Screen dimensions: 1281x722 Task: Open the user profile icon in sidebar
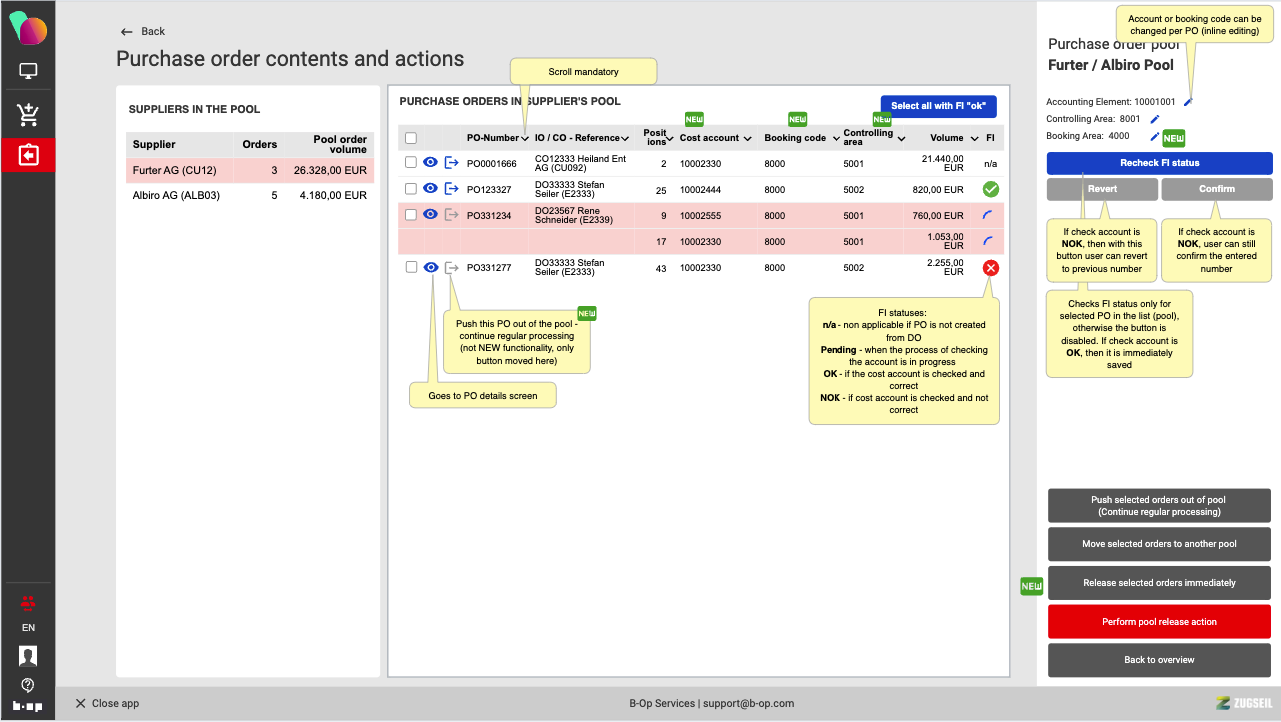28,656
